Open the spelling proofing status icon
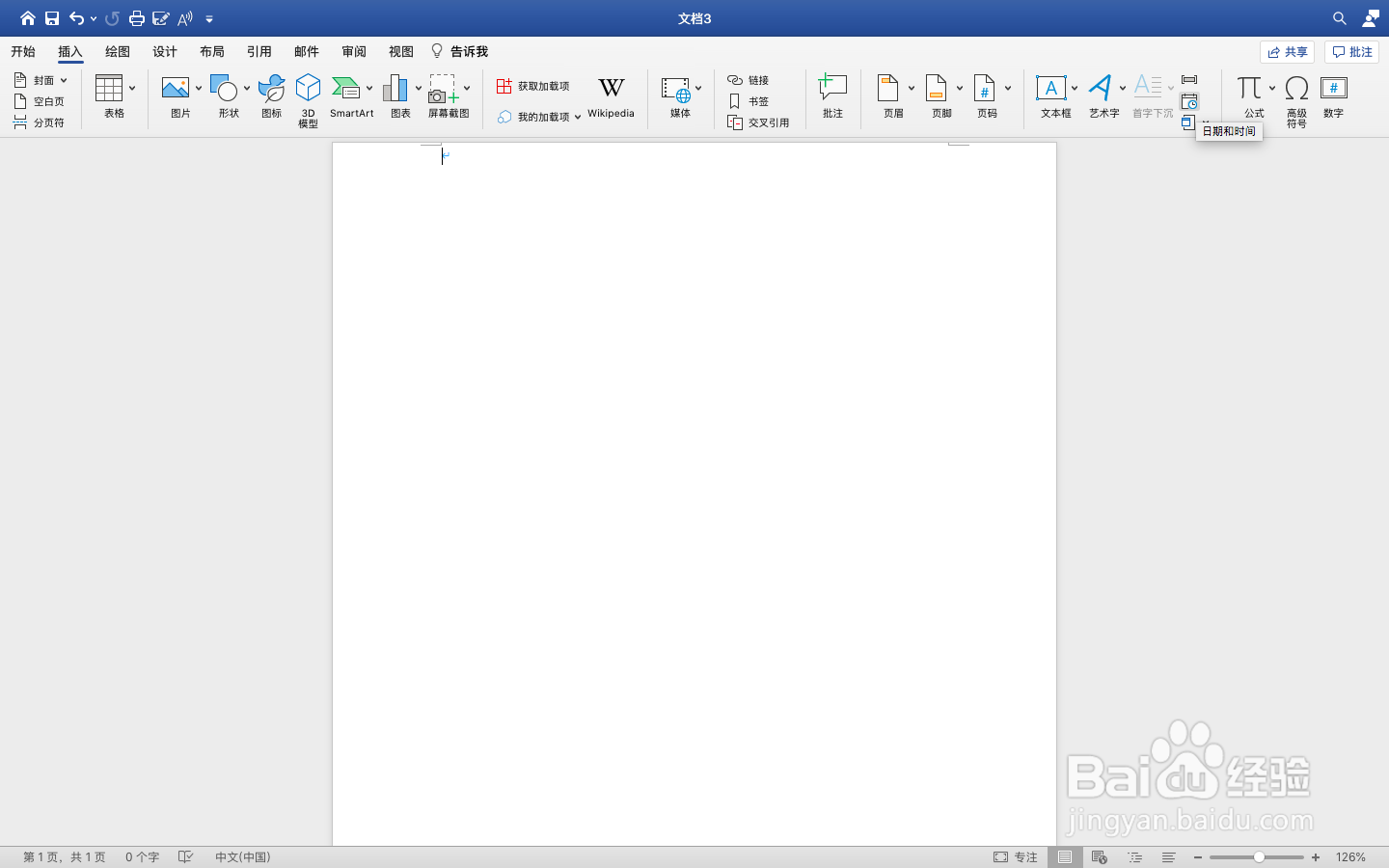This screenshot has width=1389, height=868. point(186,856)
